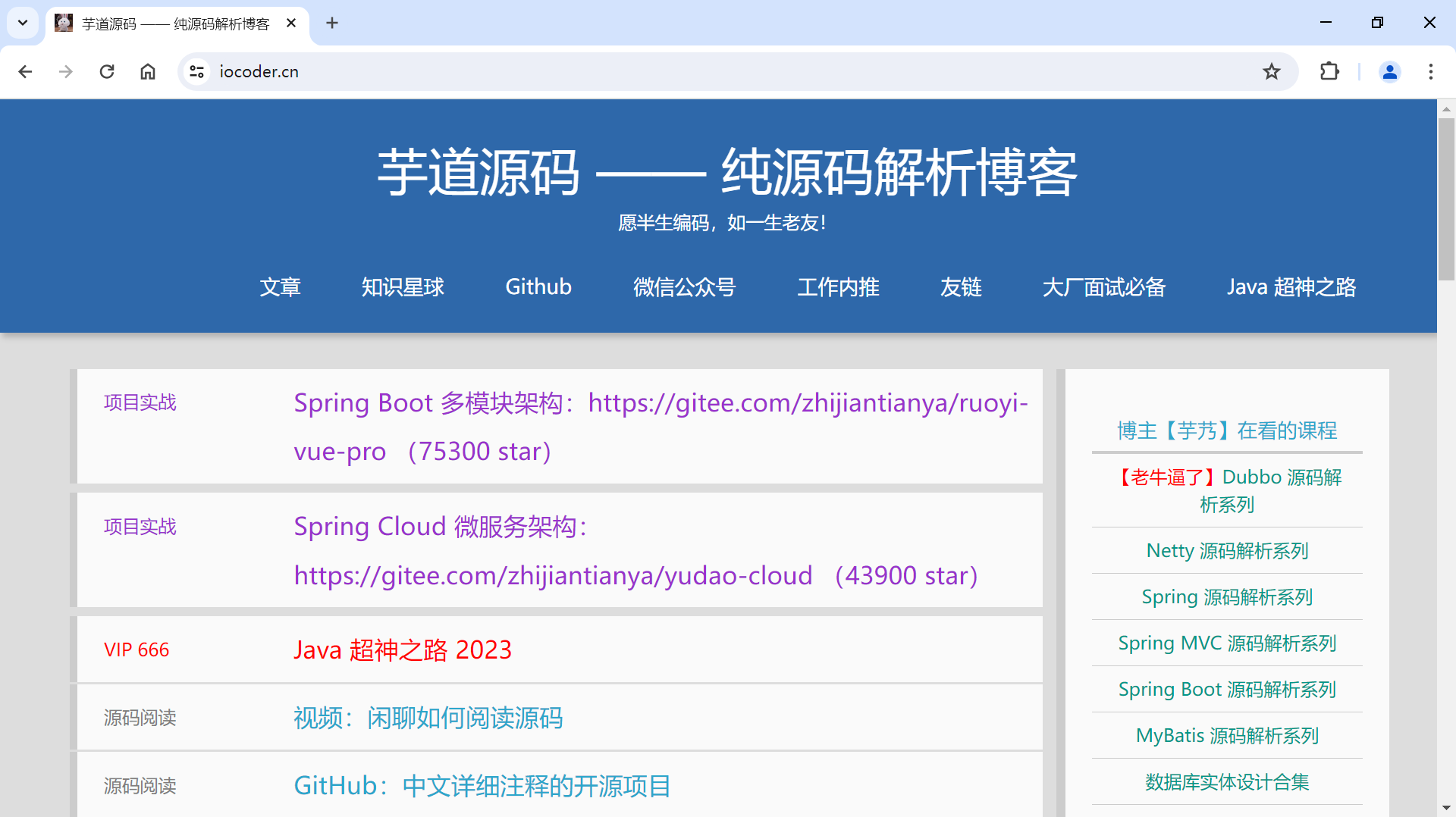Click the VIP 666 category label
Screen dimensions: 1456x817
[136, 650]
